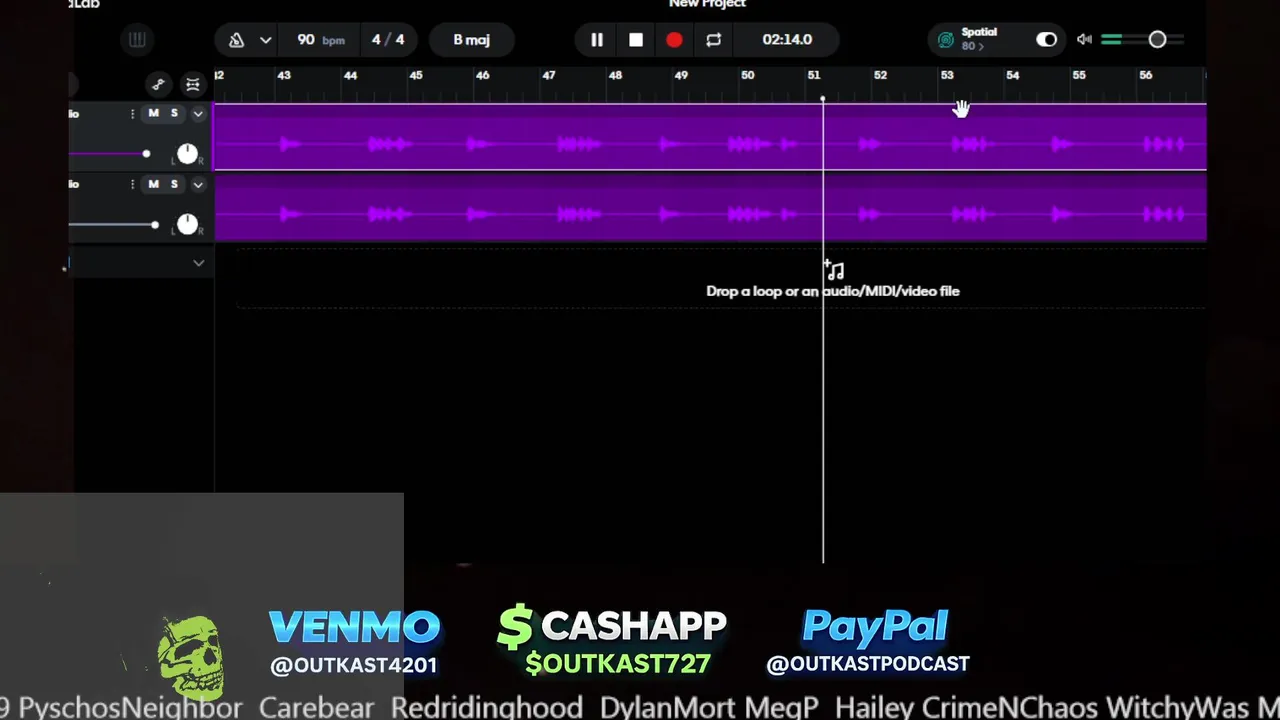This screenshot has height=720, width=1280.
Task: Click bar 50 on the timeline ruler
Action: 747,75
